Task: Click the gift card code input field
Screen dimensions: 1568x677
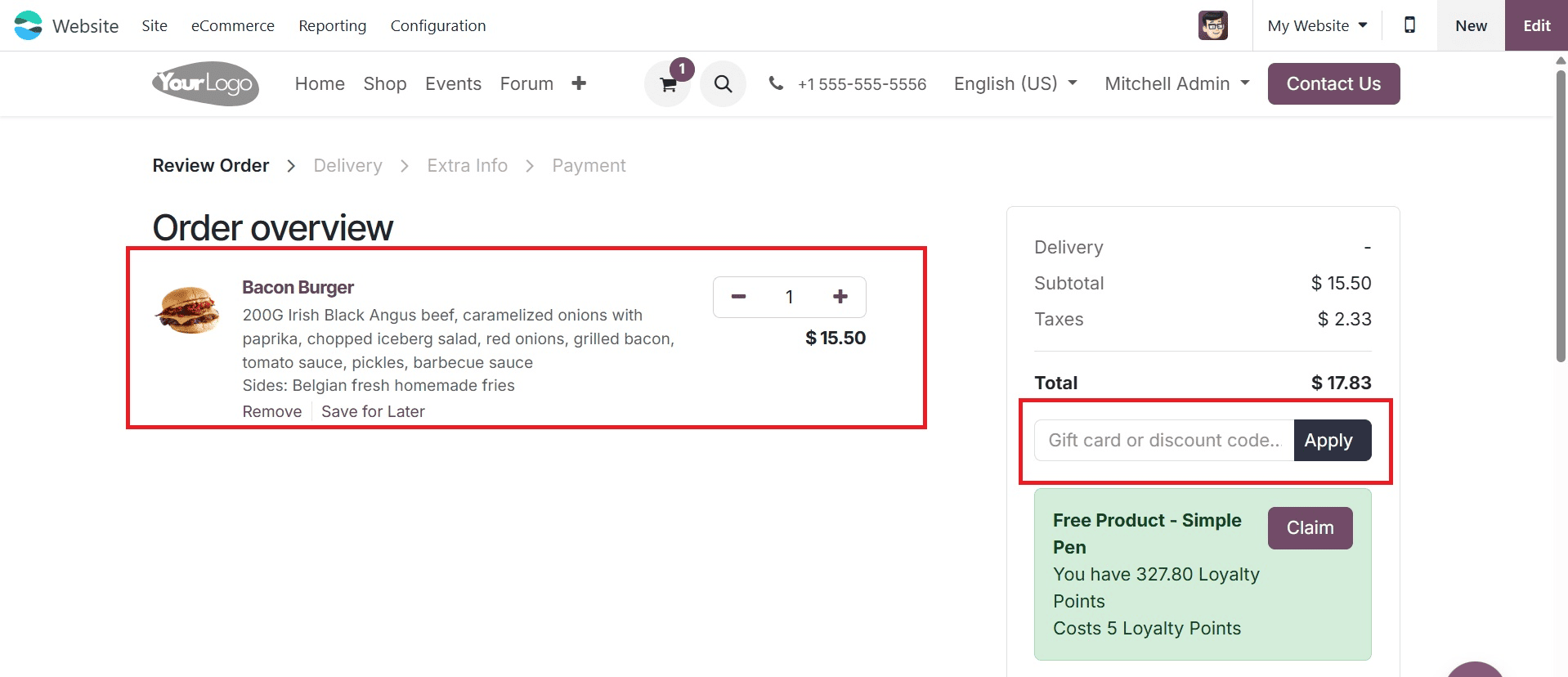Action: point(1161,440)
